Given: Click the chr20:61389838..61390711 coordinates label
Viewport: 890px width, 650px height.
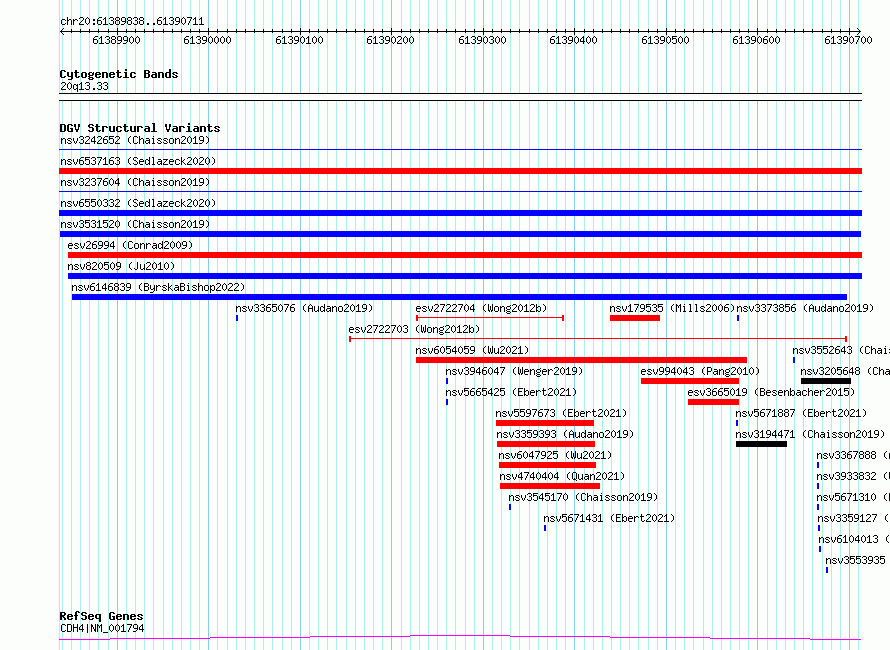Looking at the screenshot, I should point(132,22).
